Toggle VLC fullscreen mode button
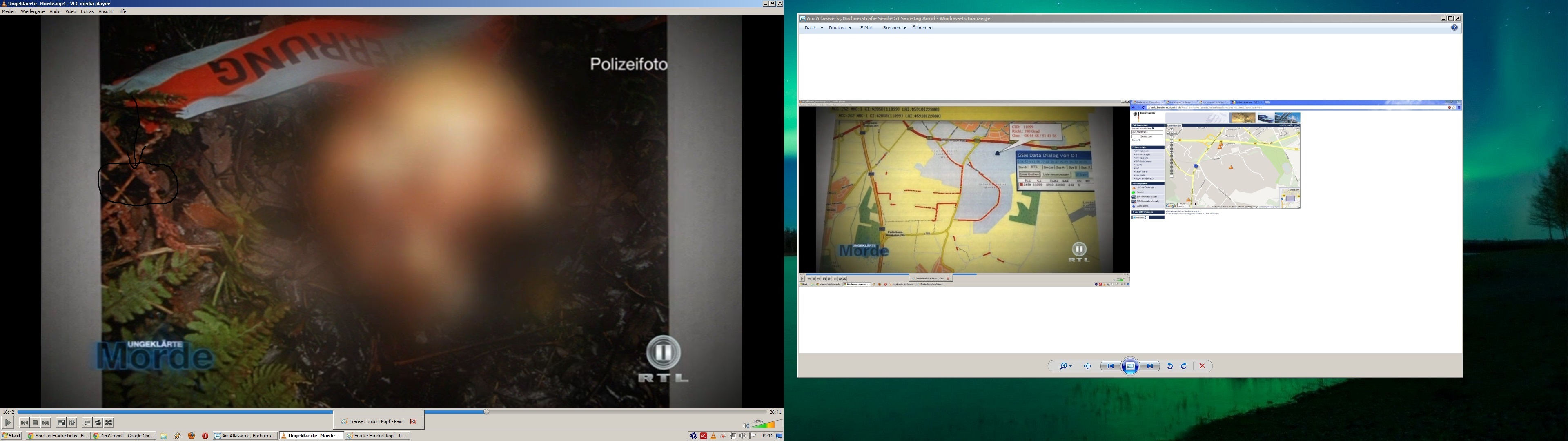Image resolution: width=1568 pixels, height=441 pixels. point(62,423)
